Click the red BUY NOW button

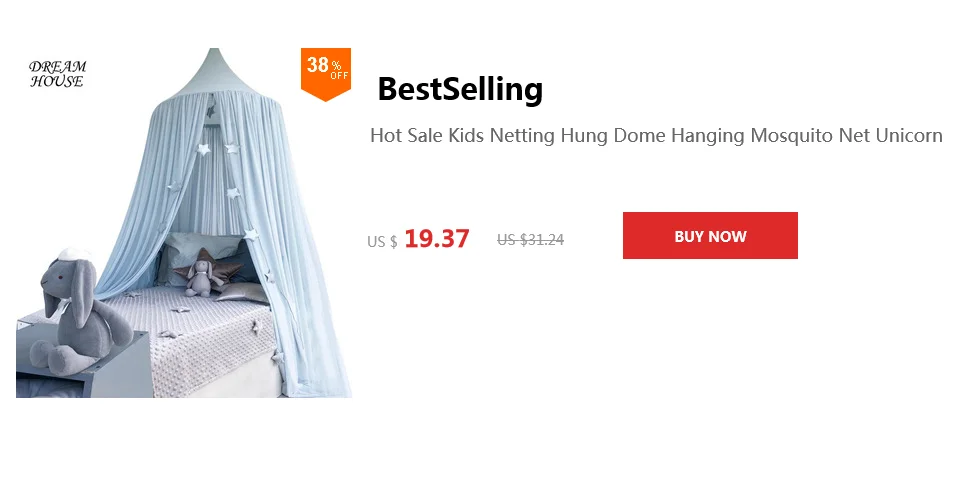(710, 236)
